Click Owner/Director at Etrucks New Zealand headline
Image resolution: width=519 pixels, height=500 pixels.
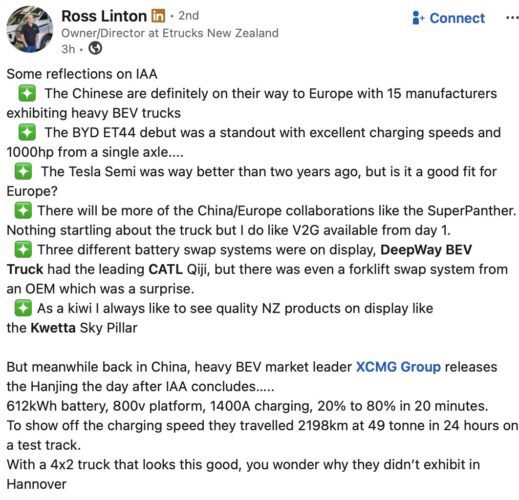(170, 33)
